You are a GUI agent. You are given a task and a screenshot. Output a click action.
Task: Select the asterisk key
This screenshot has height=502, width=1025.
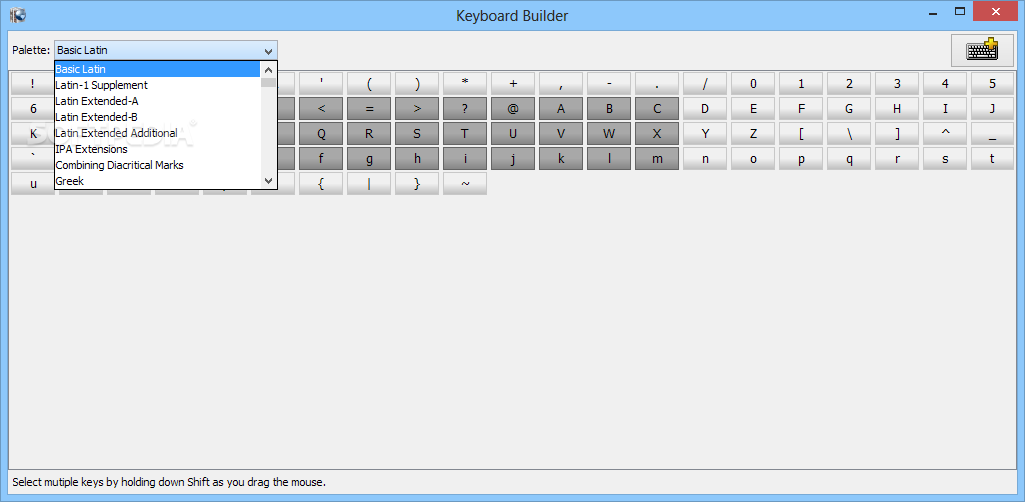(465, 84)
